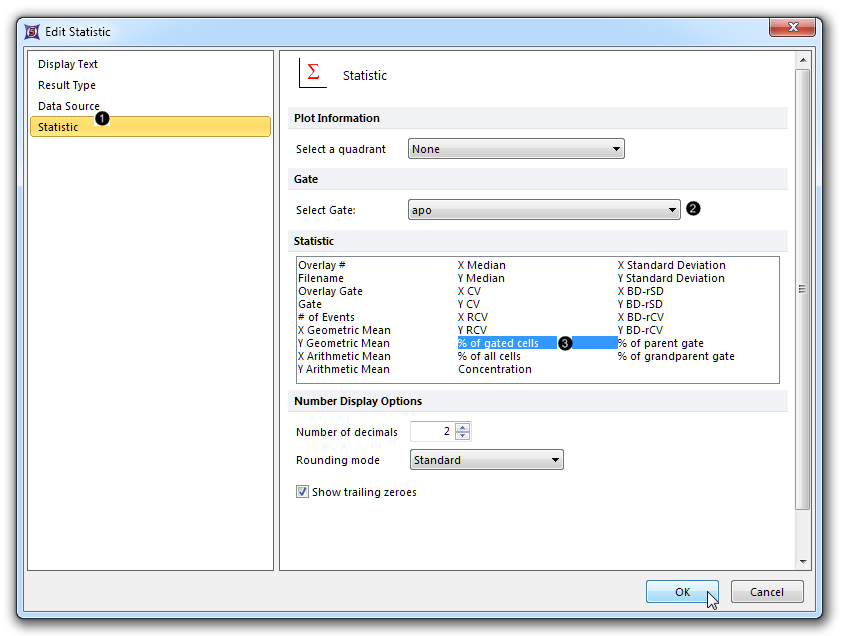Click the red sigma Statistic icon
The width and height of the screenshot is (844, 636).
click(313, 73)
